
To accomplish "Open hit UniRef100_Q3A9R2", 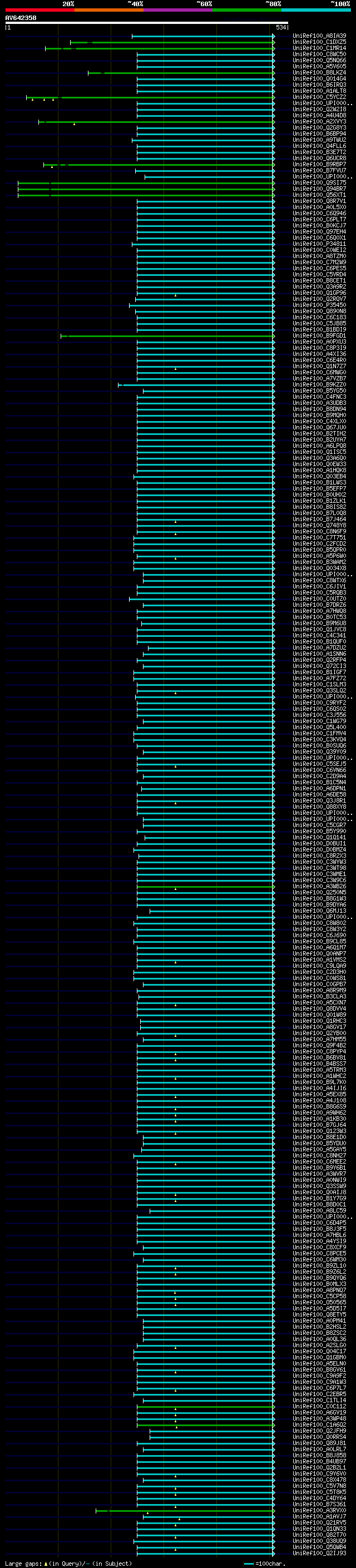I will 319,286.
